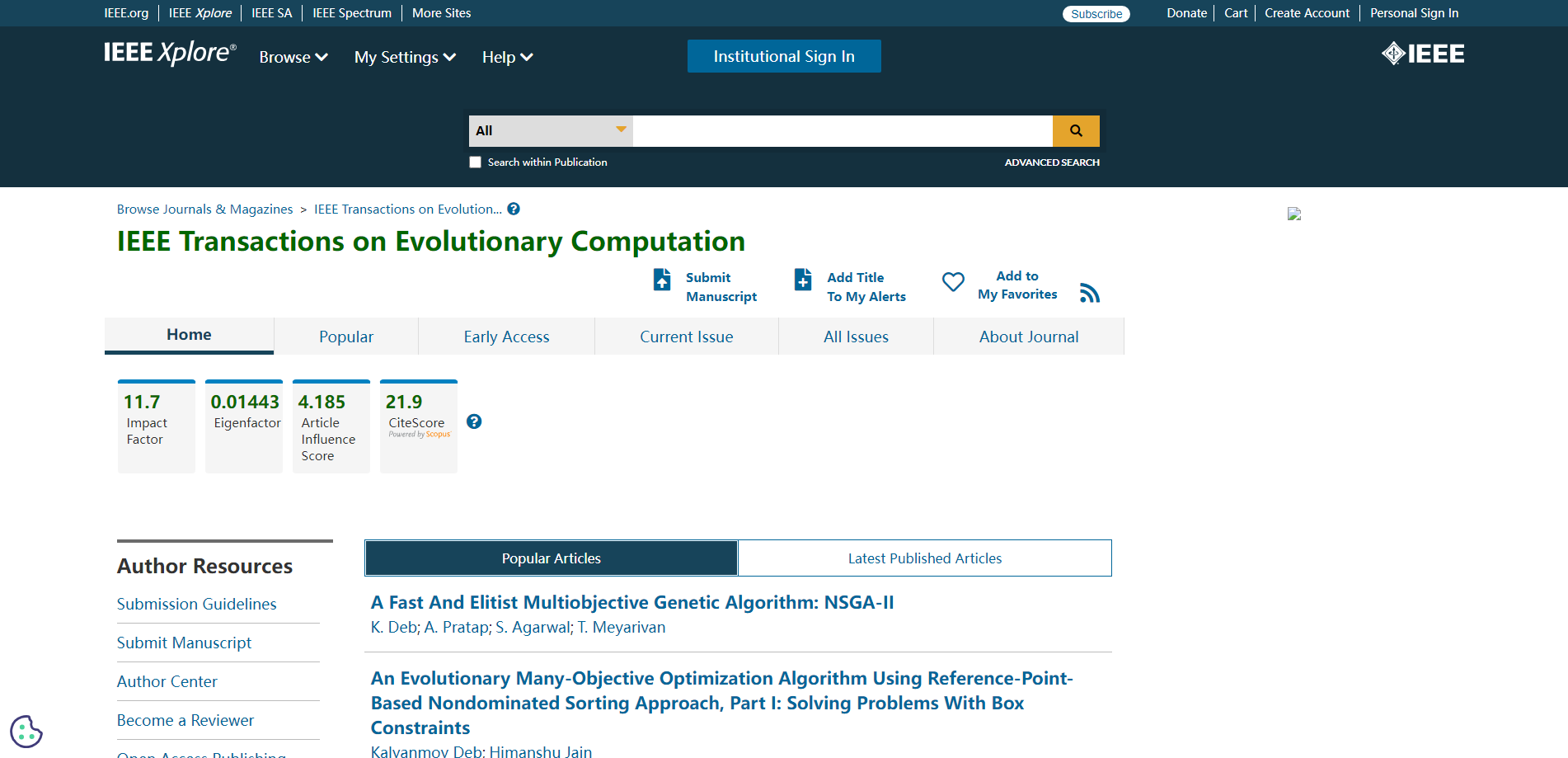Image resolution: width=1568 pixels, height=758 pixels.
Task: Switch to the Popular tab
Action: [x=346, y=337]
